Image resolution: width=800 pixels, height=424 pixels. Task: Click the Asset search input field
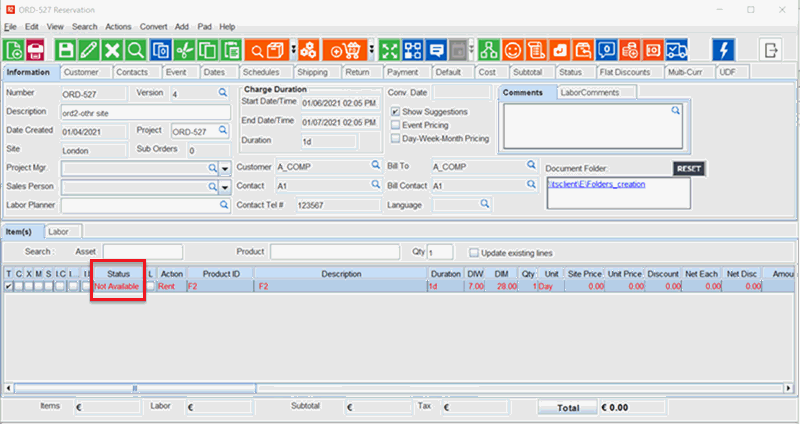click(142, 251)
